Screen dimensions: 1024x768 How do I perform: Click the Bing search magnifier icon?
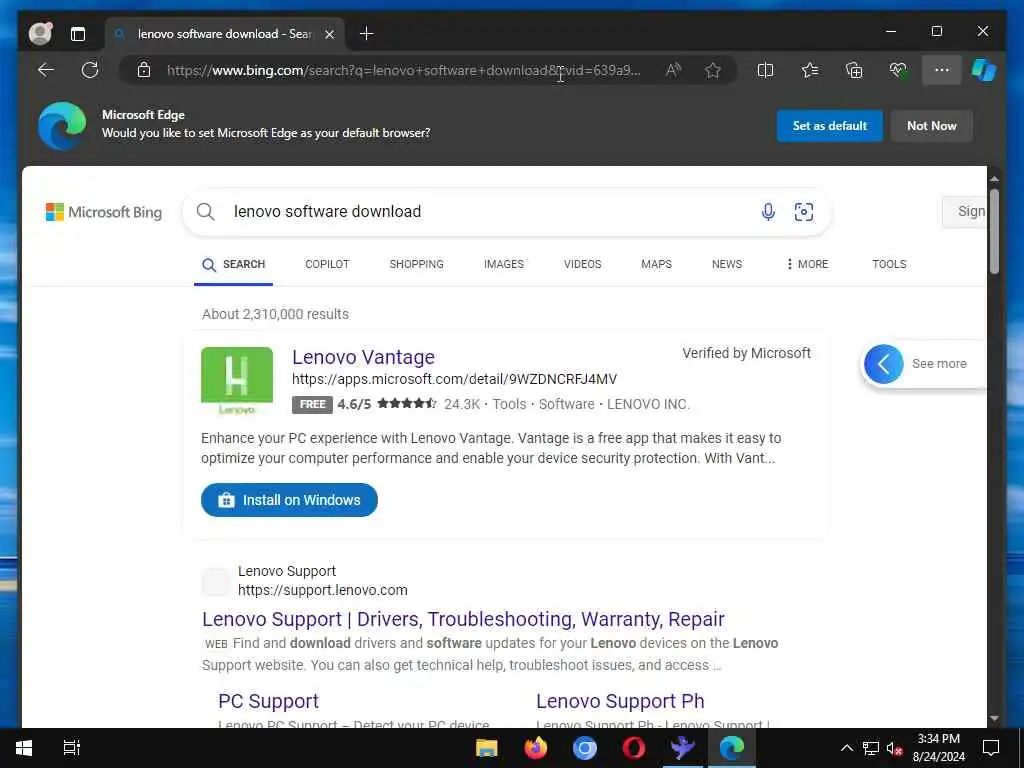(206, 212)
